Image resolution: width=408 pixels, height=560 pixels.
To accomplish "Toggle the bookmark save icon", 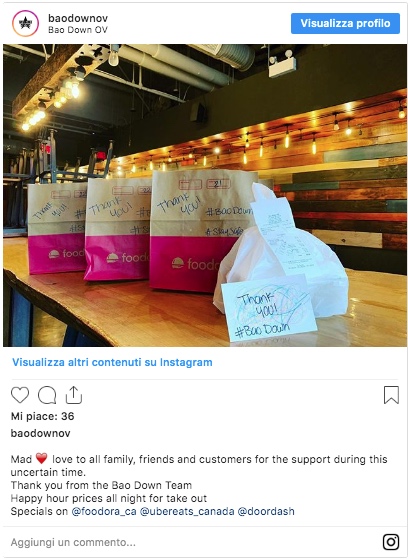I will pos(391,395).
